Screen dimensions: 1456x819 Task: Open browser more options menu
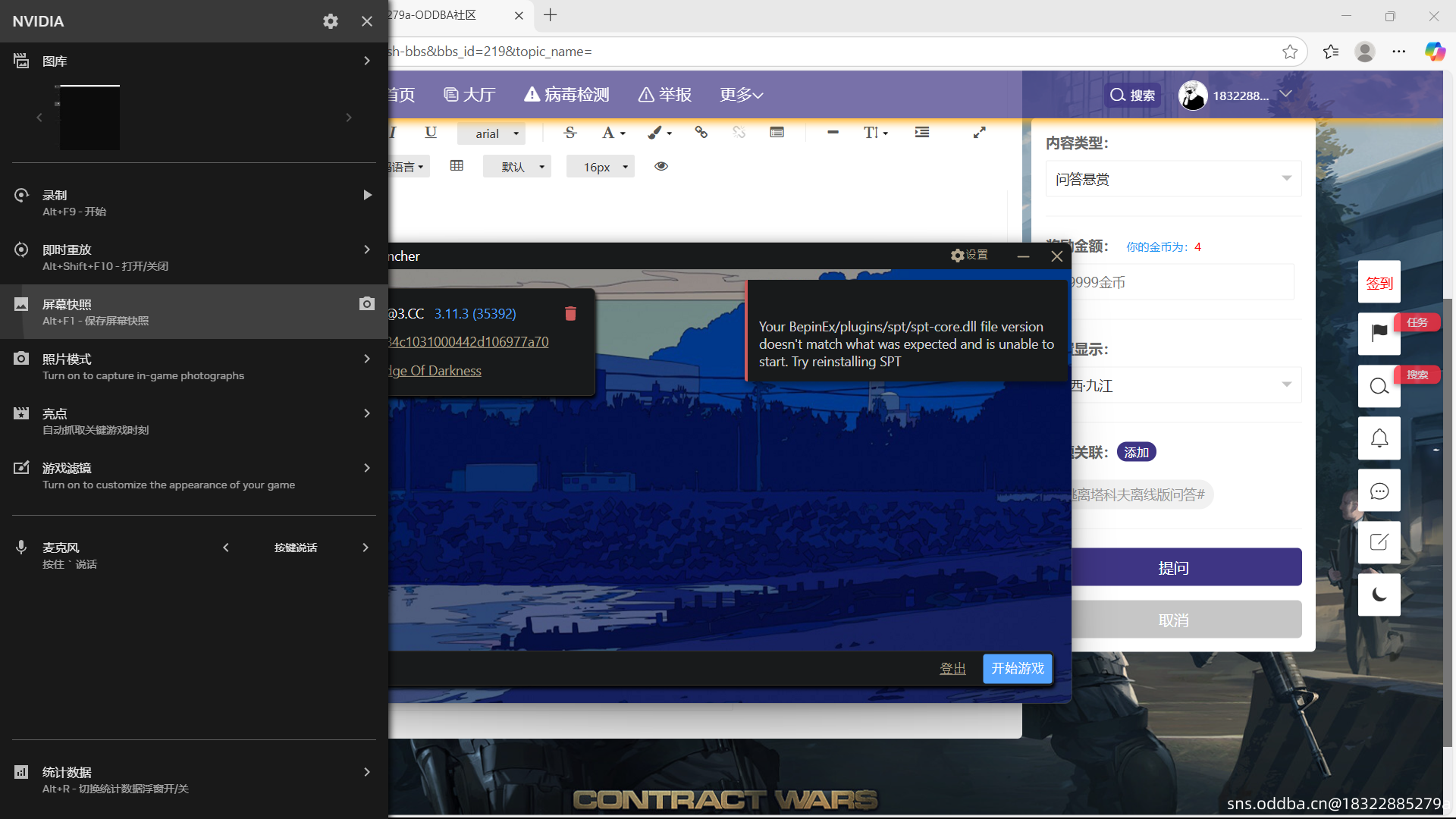[x=1399, y=52]
